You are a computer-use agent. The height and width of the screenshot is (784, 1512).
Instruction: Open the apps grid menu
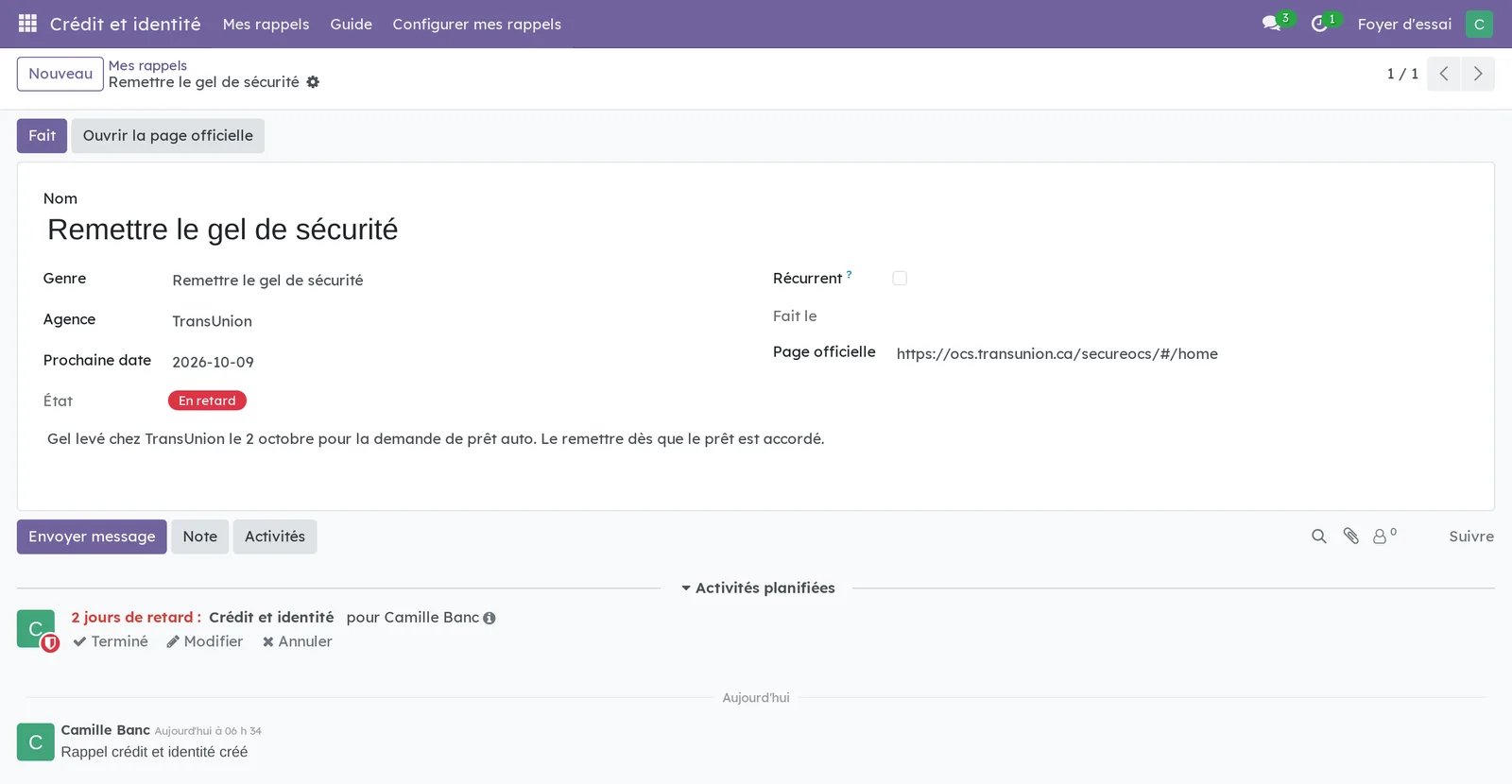[x=27, y=24]
